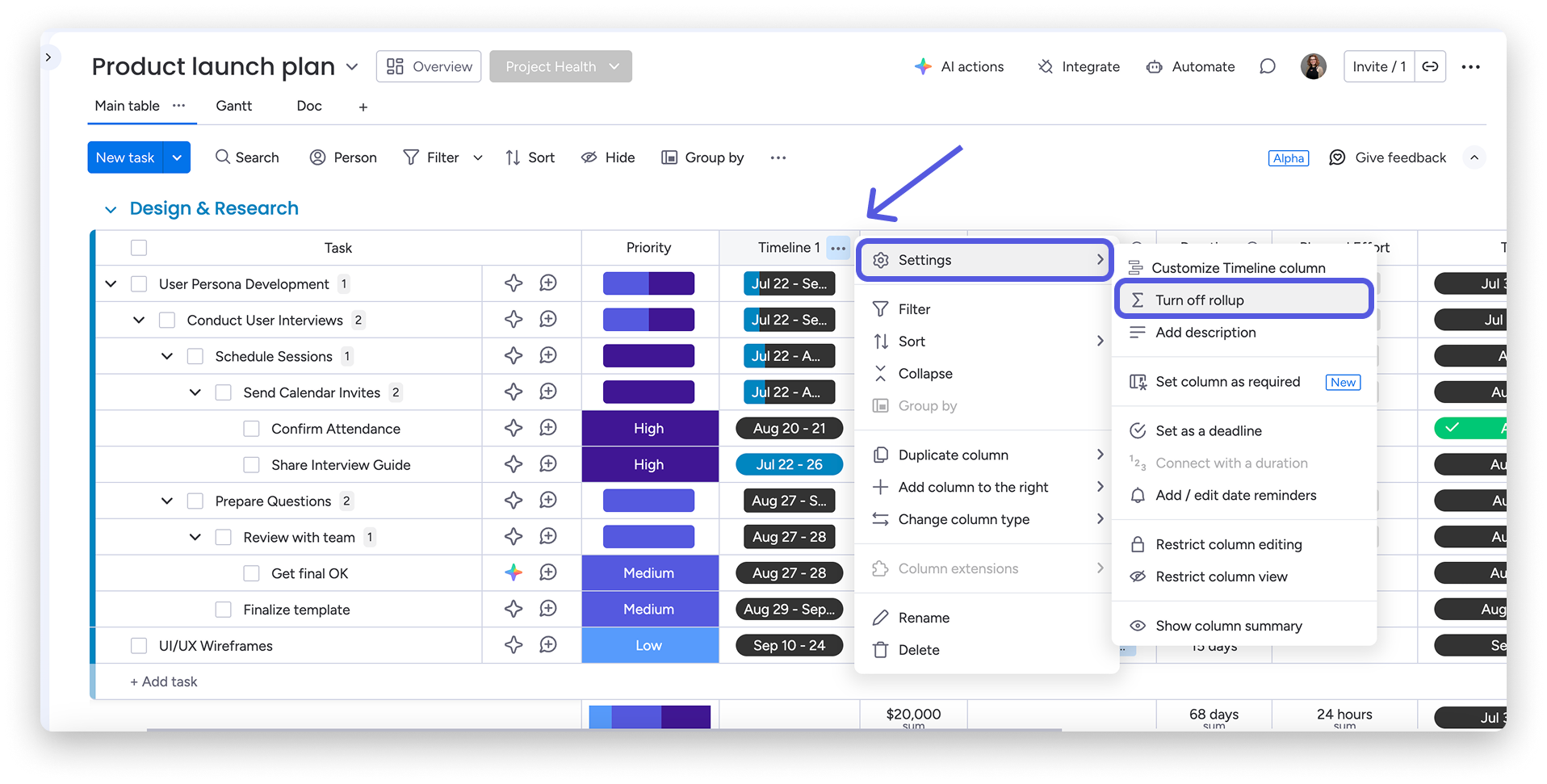Click the Give feedback button
1547x784 pixels.
(1388, 157)
